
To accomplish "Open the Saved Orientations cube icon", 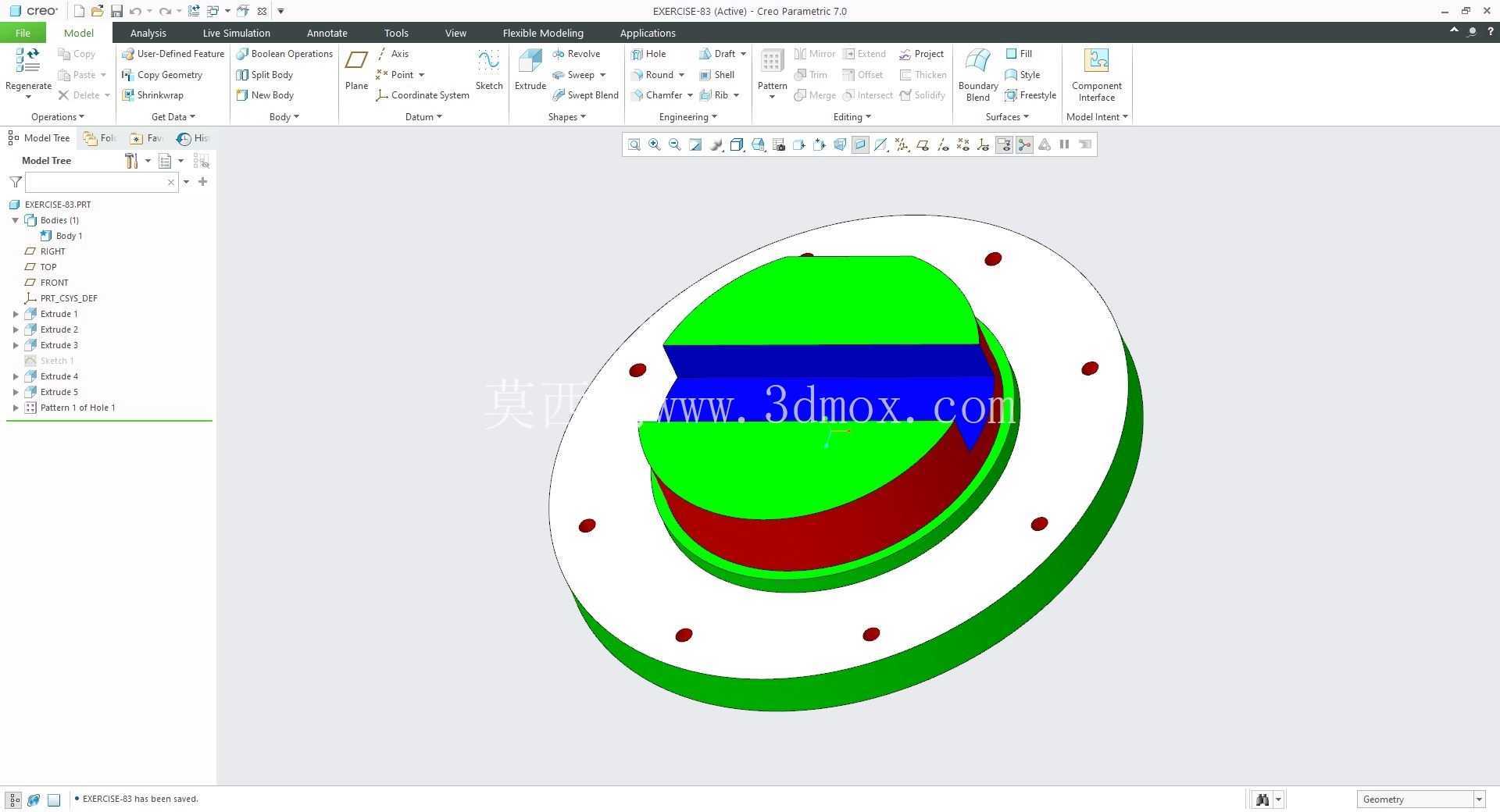I will [758, 144].
